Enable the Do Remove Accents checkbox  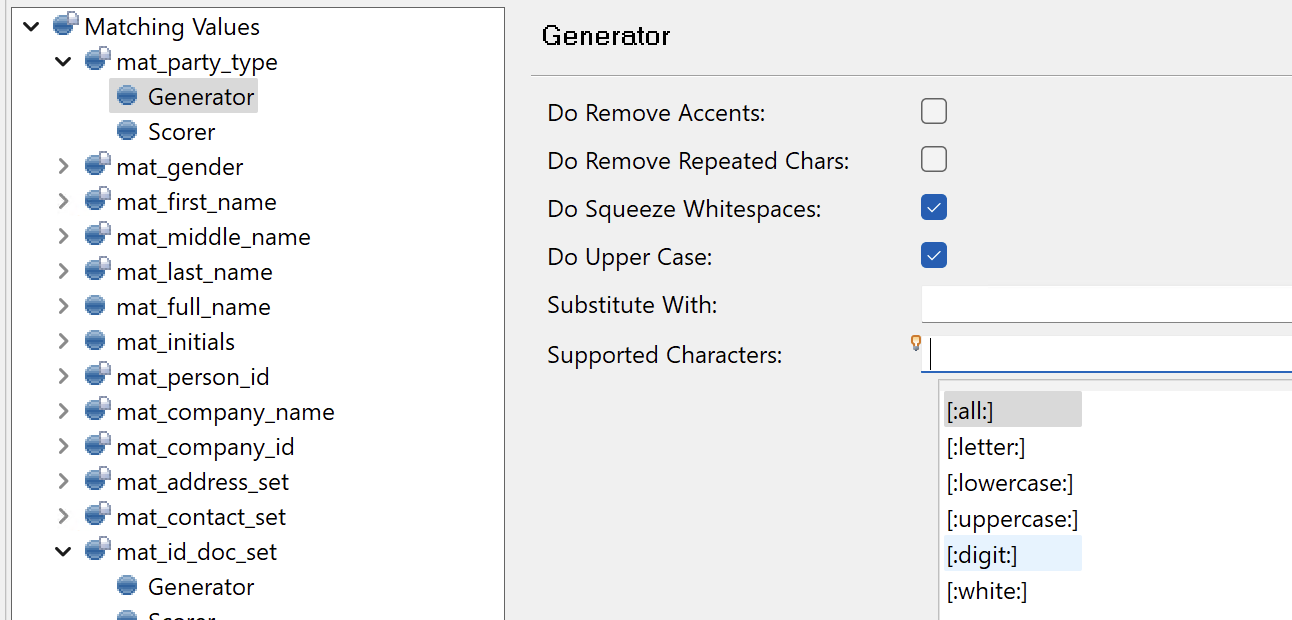point(933,111)
